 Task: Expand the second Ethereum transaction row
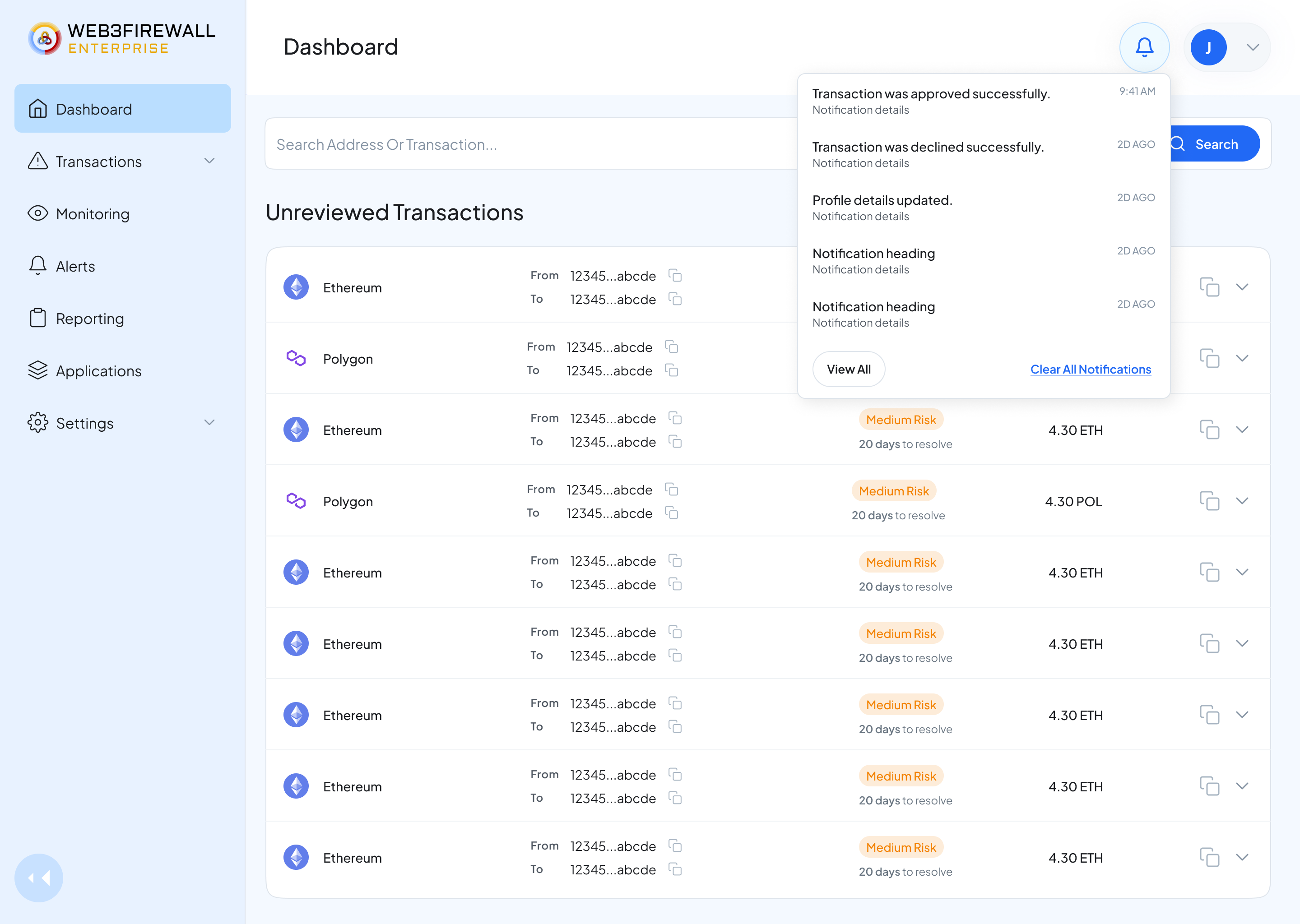(x=1242, y=430)
